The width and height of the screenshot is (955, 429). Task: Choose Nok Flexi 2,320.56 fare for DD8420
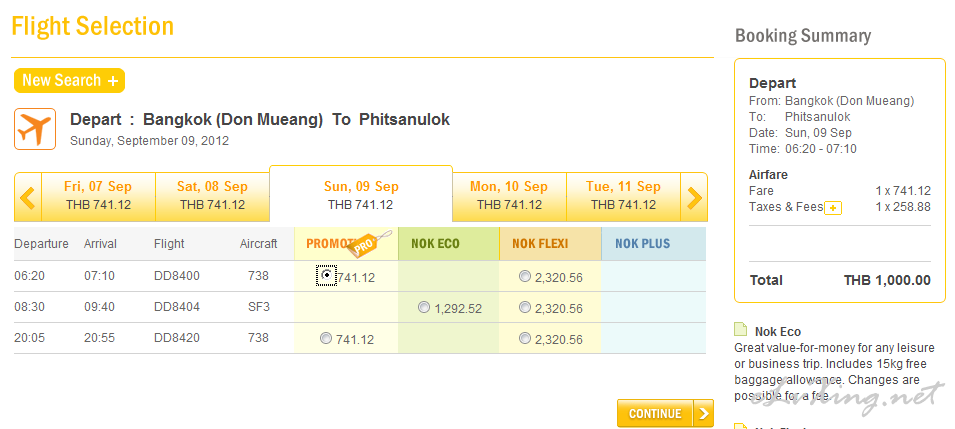click(x=525, y=339)
